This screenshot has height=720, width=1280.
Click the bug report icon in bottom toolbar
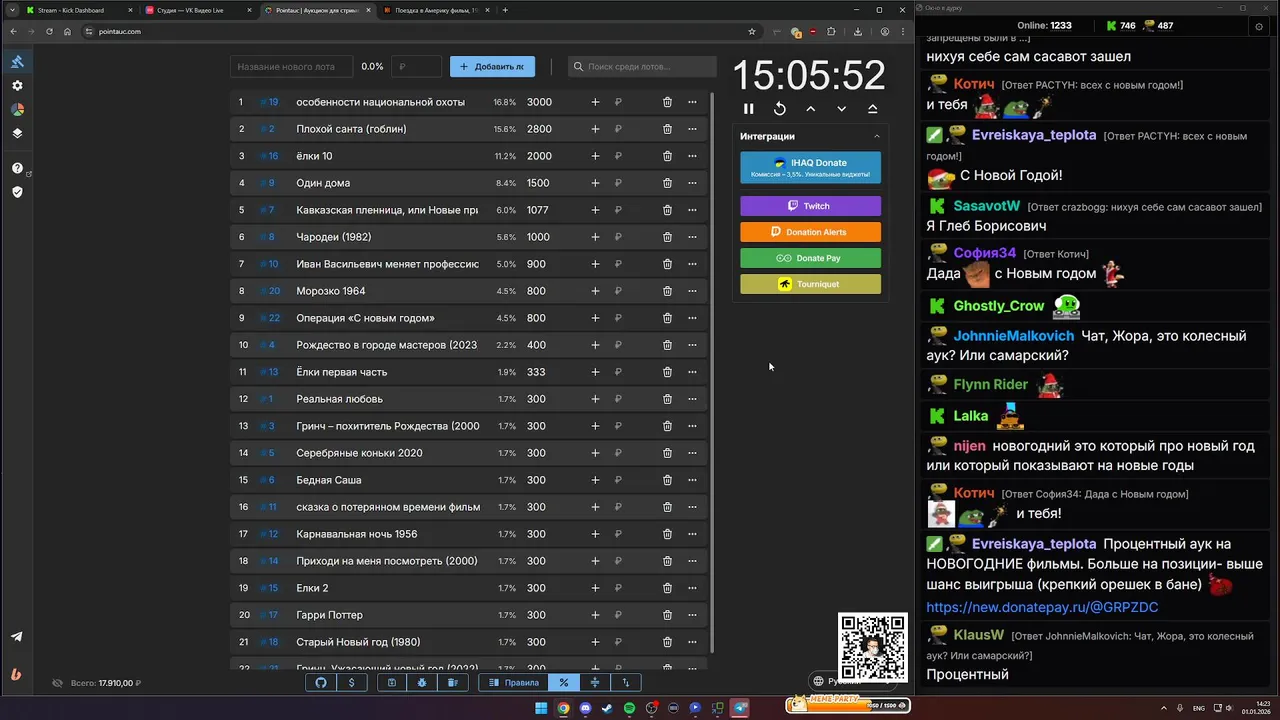click(x=422, y=683)
